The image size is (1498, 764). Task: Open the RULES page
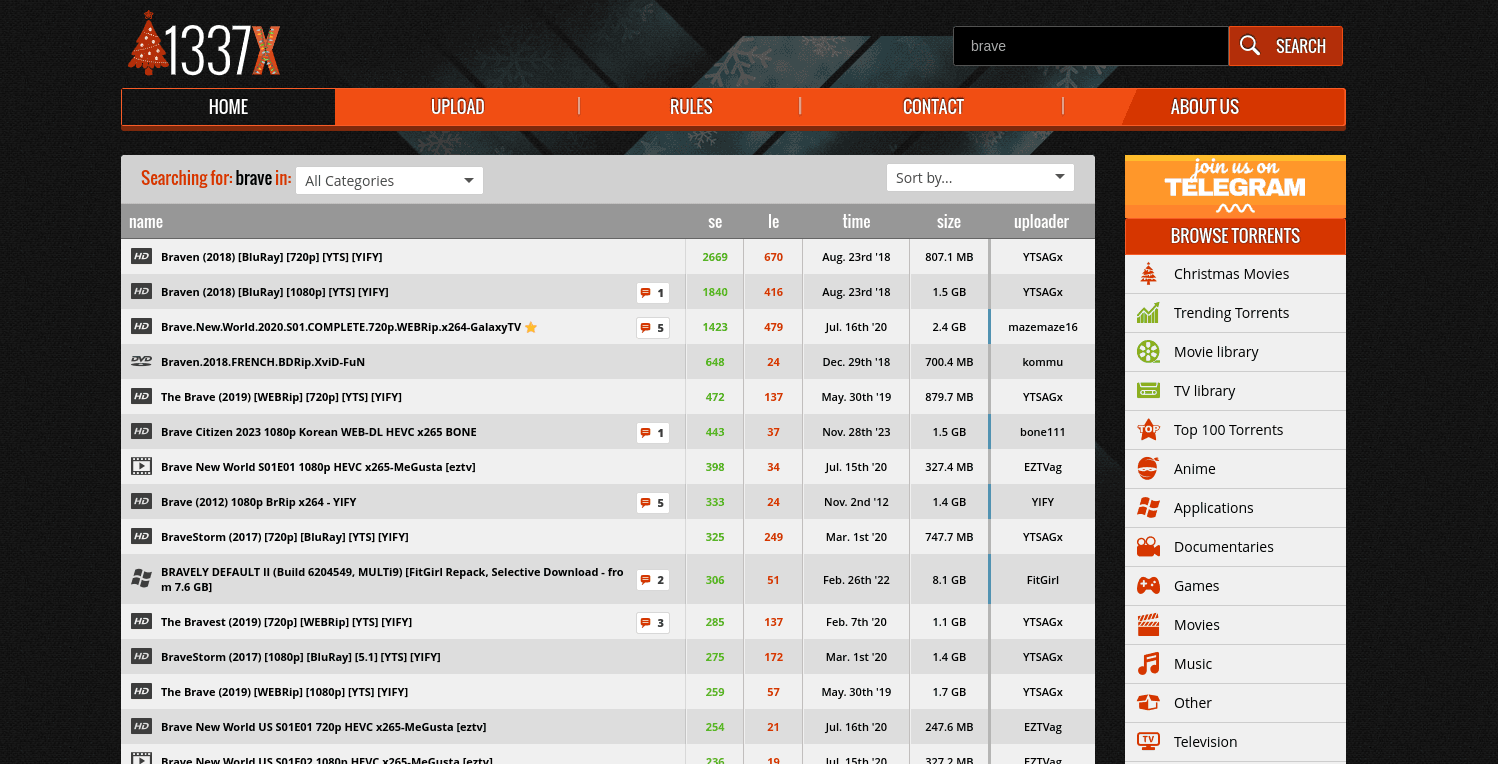pos(691,107)
